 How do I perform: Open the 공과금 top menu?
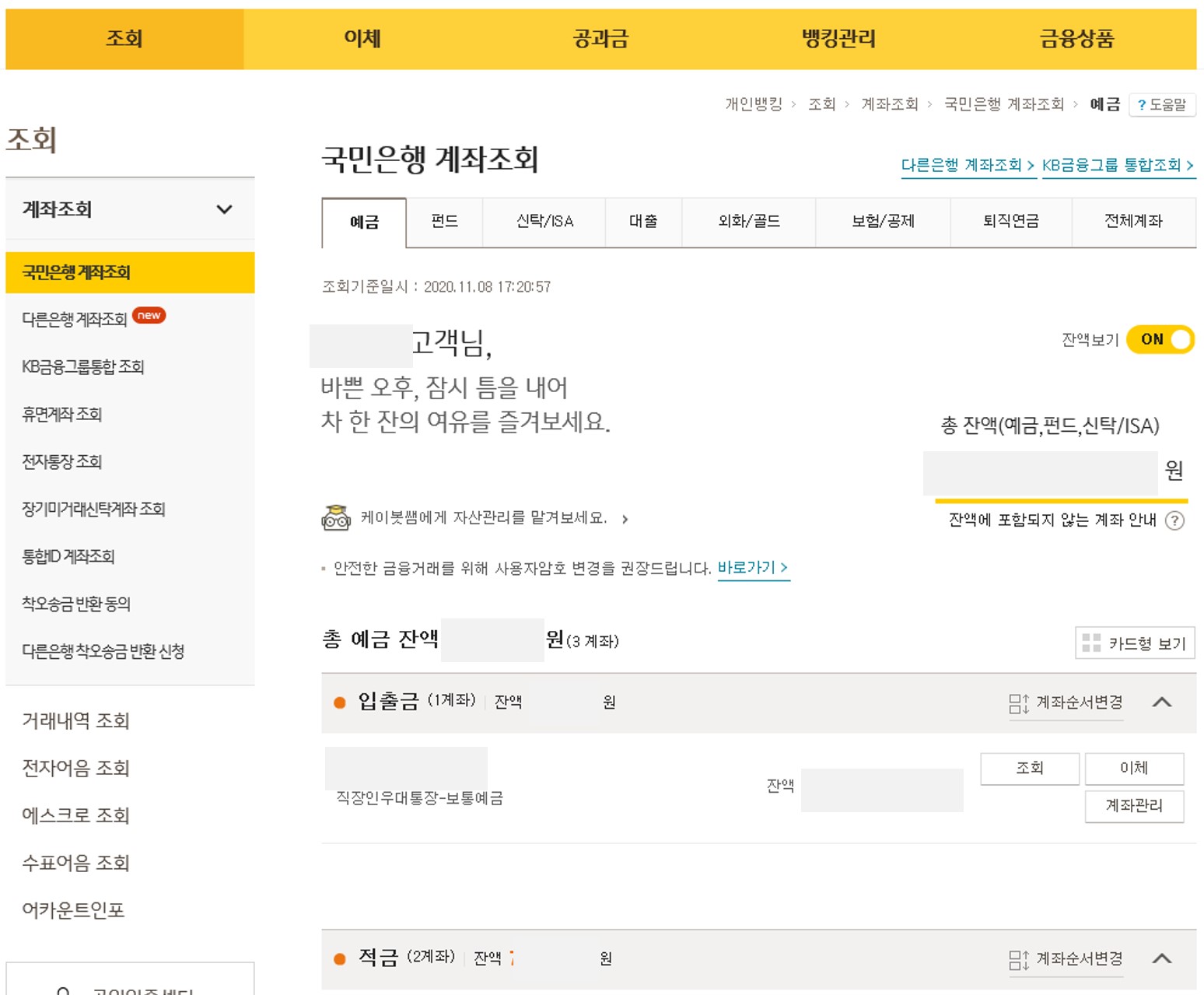(600, 39)
